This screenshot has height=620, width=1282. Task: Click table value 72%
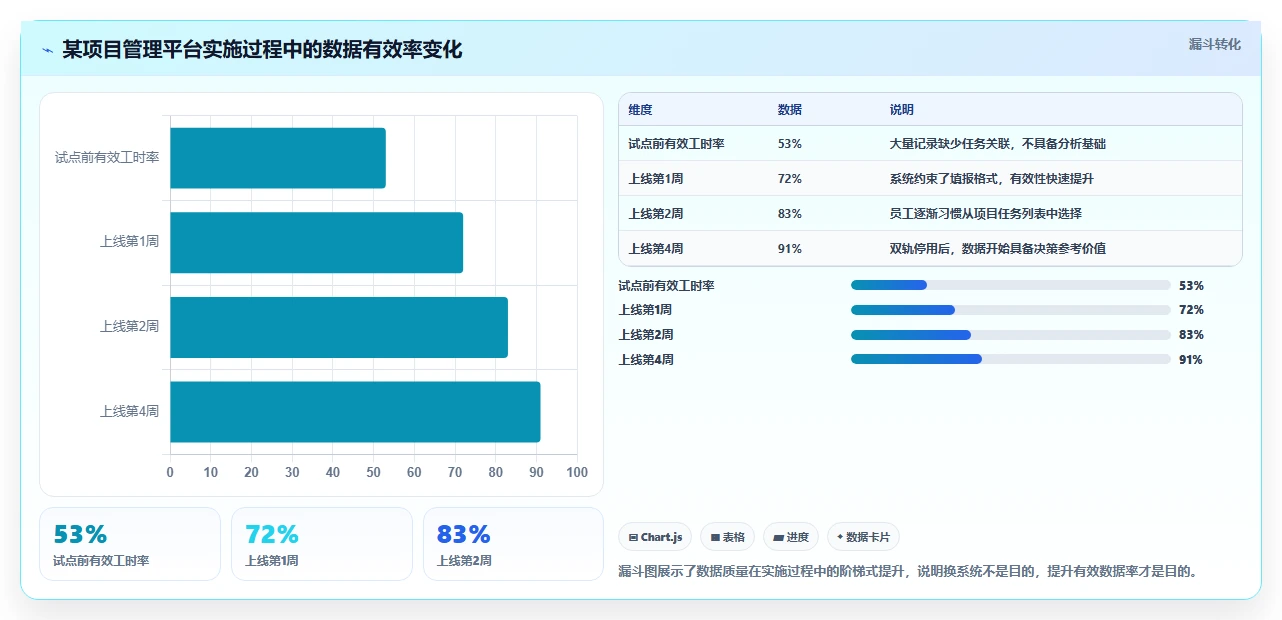coord(790,179)
